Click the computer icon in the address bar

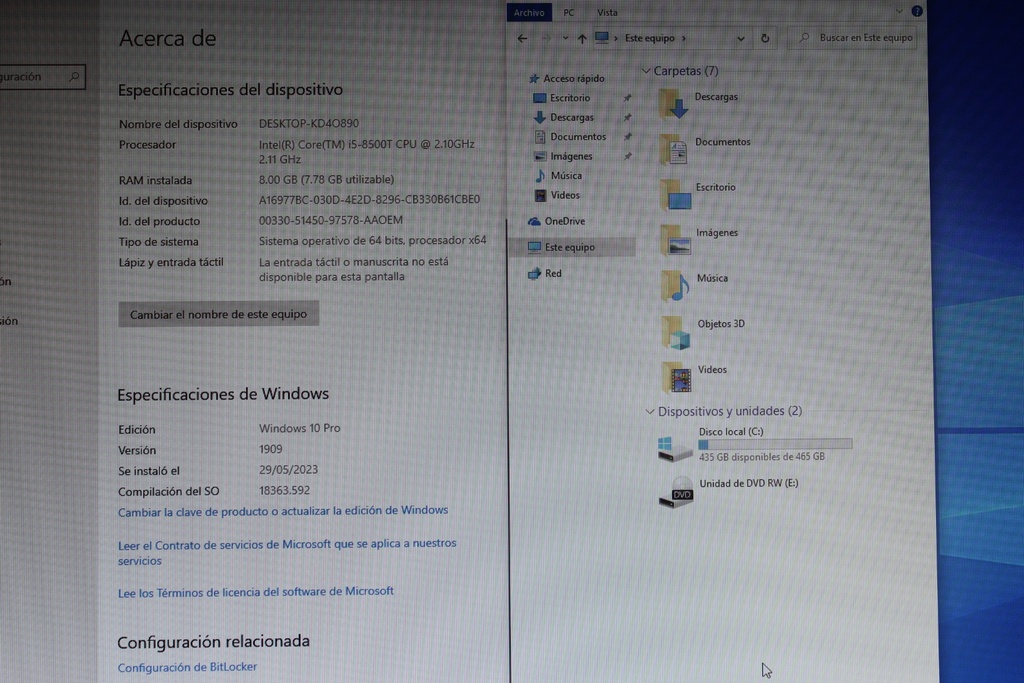pos(602,38)
